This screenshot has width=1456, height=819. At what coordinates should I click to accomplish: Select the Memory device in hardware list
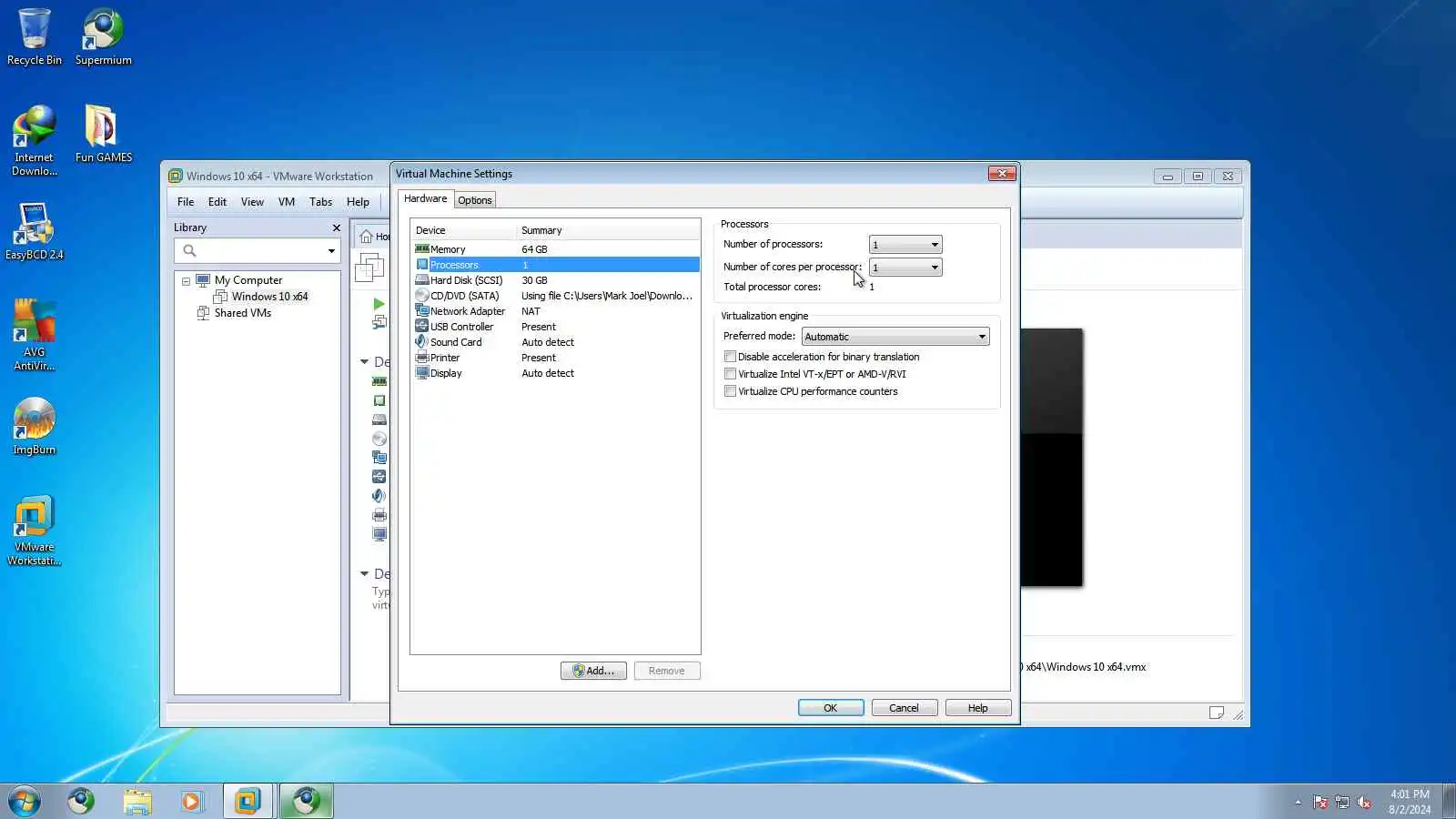(x=555, y=249)
